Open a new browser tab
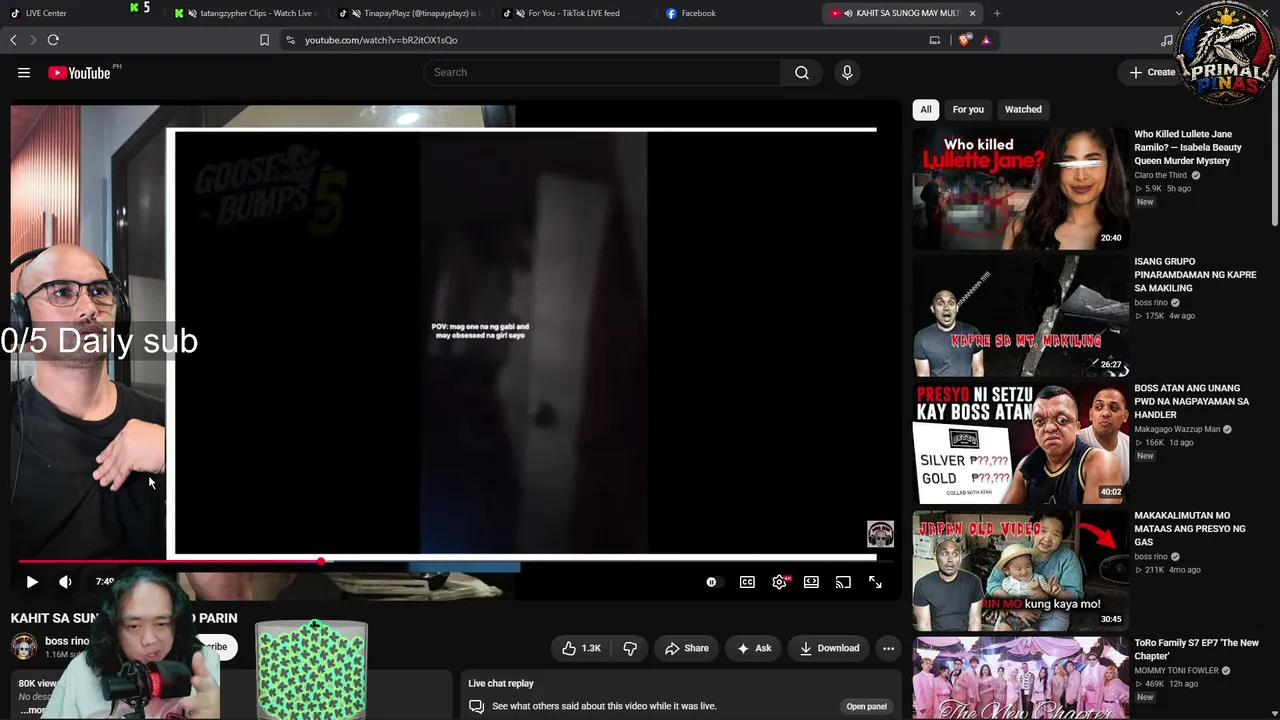The image size is (1280, 720). (x=997, y=13)
